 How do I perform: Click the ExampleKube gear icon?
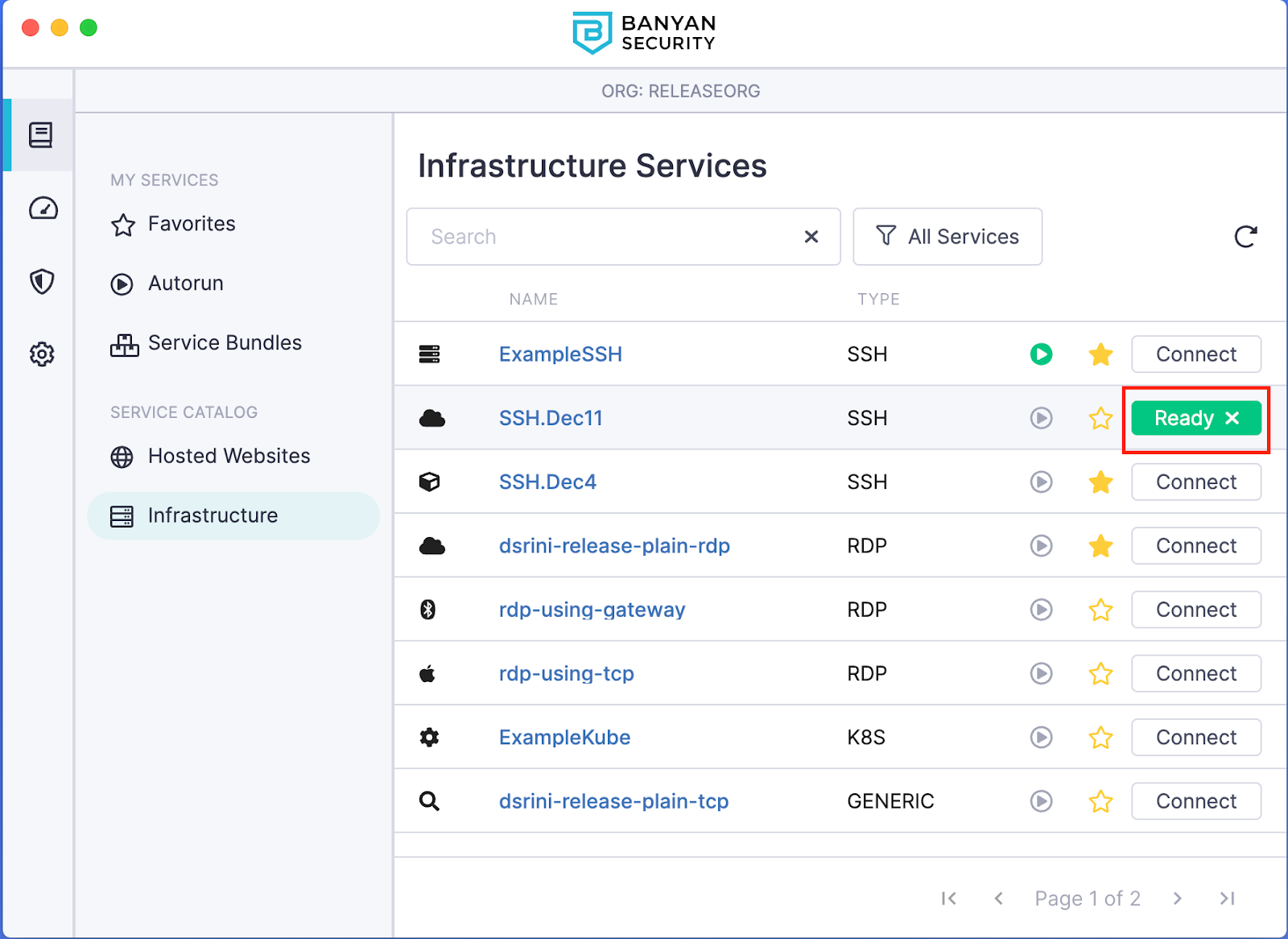click(x=430, y=737)
